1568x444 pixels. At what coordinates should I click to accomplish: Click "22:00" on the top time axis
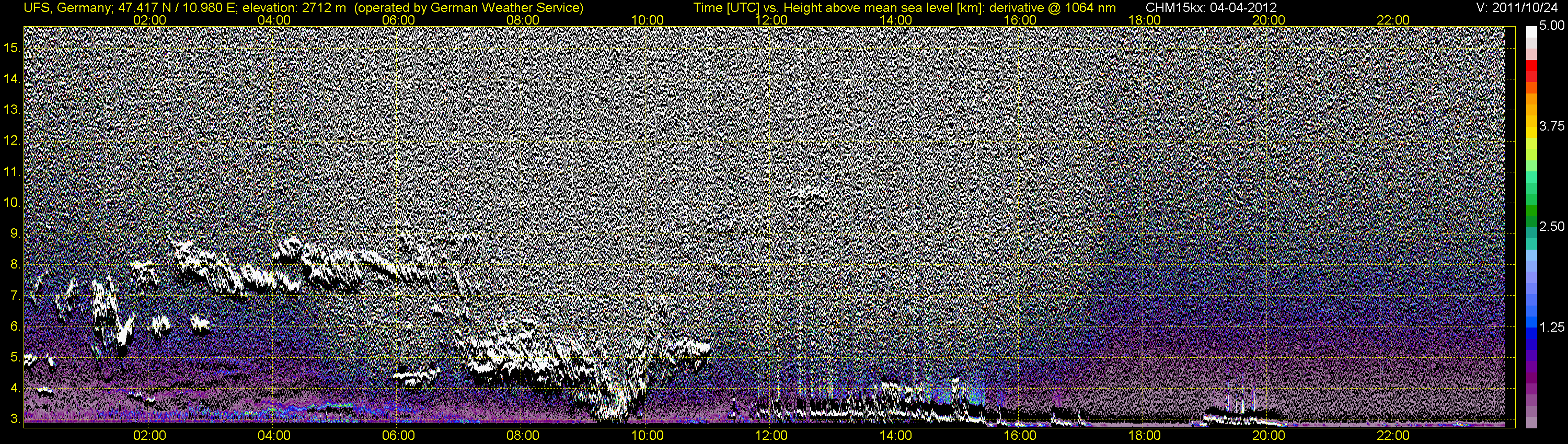click(x=1393, y=20)
